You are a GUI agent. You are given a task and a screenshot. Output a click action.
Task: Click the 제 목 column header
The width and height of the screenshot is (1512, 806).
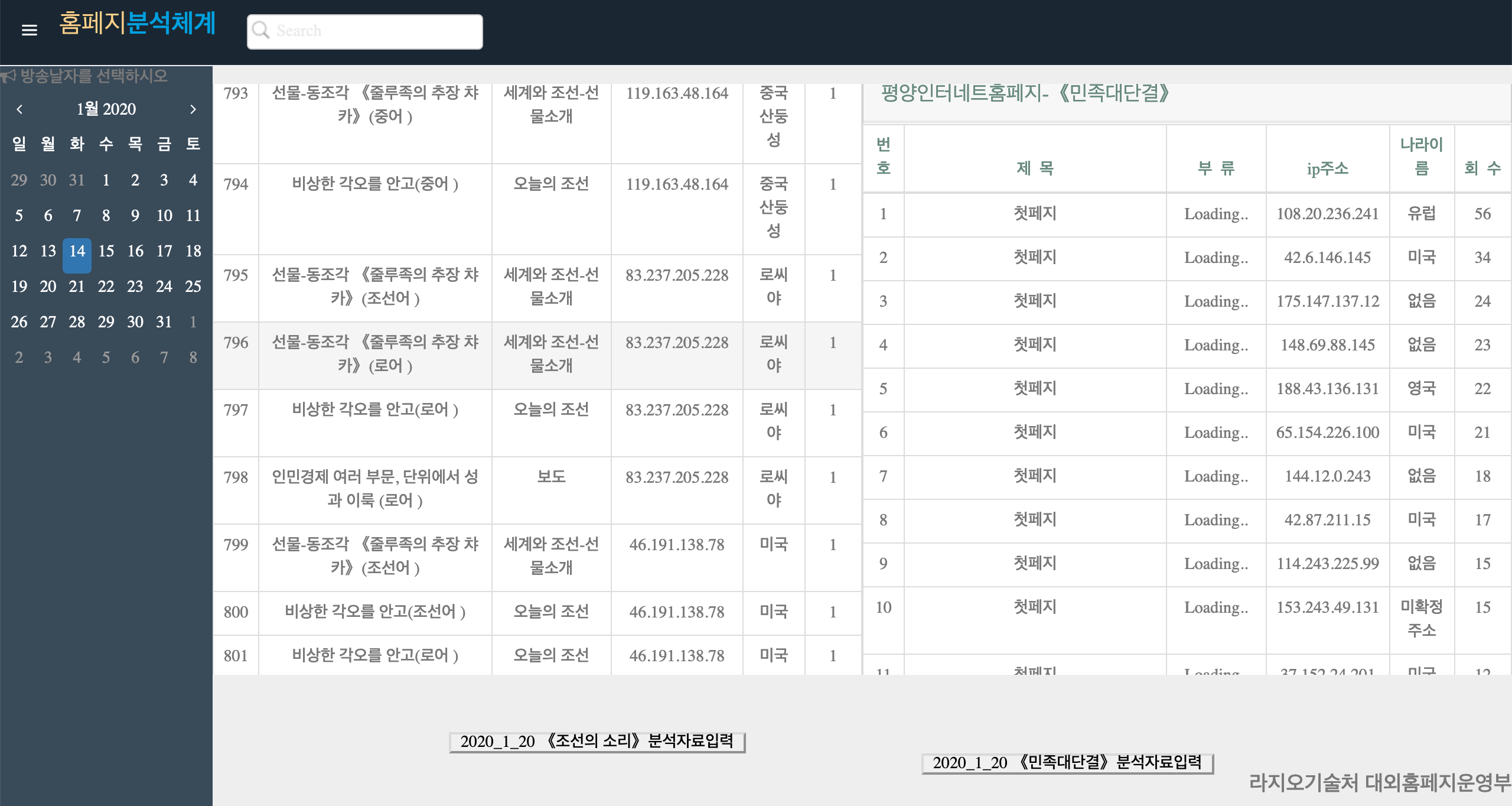1035,168
